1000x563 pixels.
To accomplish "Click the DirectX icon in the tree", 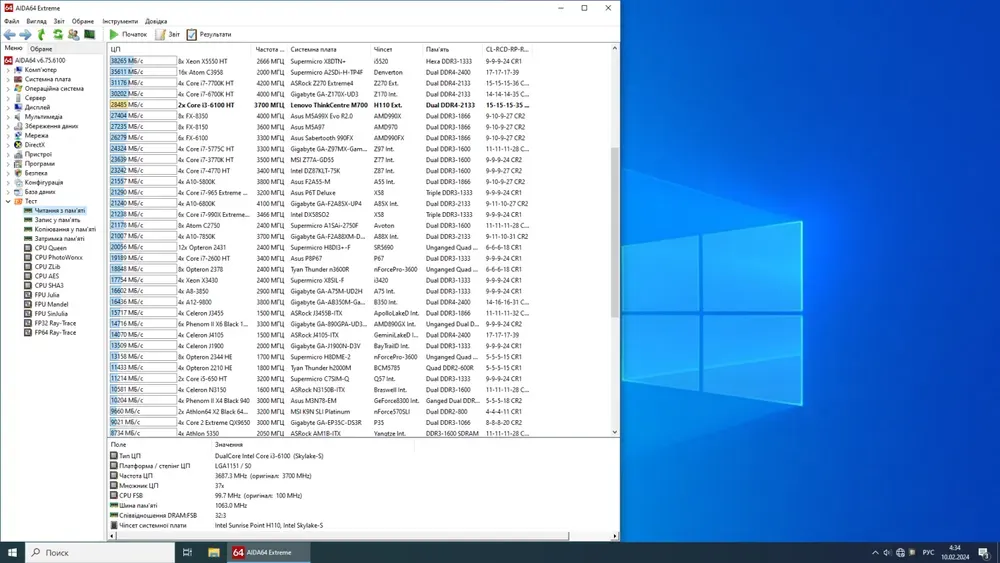I will click(x=17, y=145).
